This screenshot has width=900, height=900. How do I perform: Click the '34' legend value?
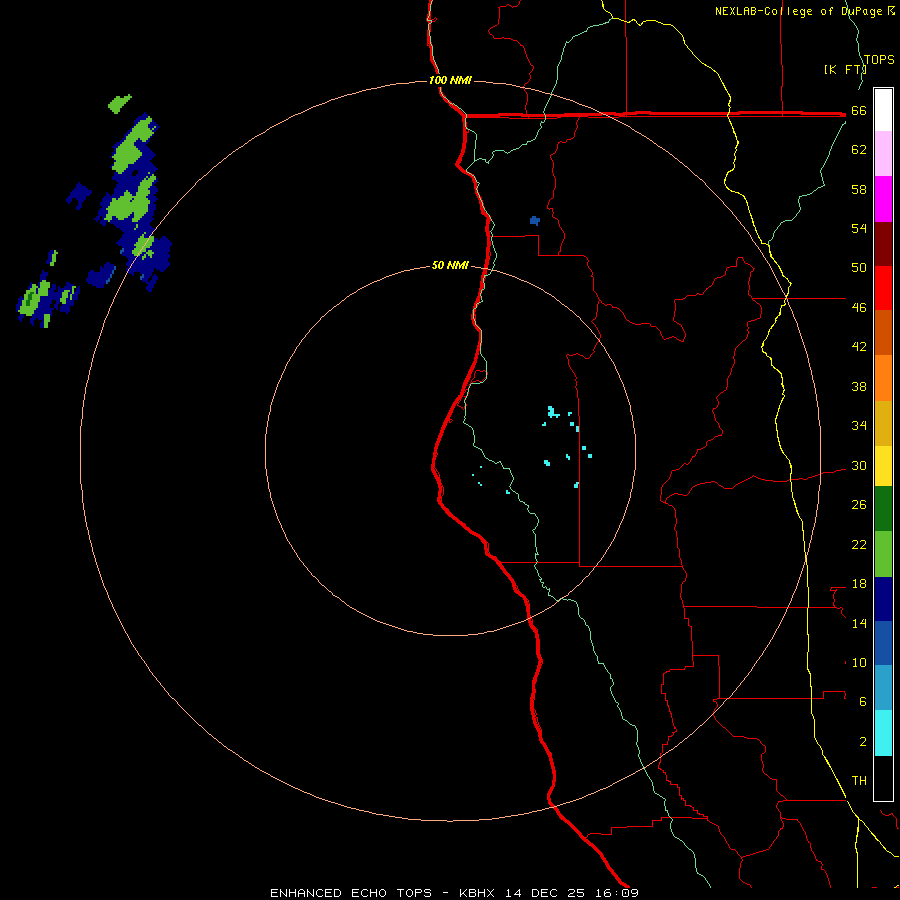pyautogui.click(x=859, y=426)
